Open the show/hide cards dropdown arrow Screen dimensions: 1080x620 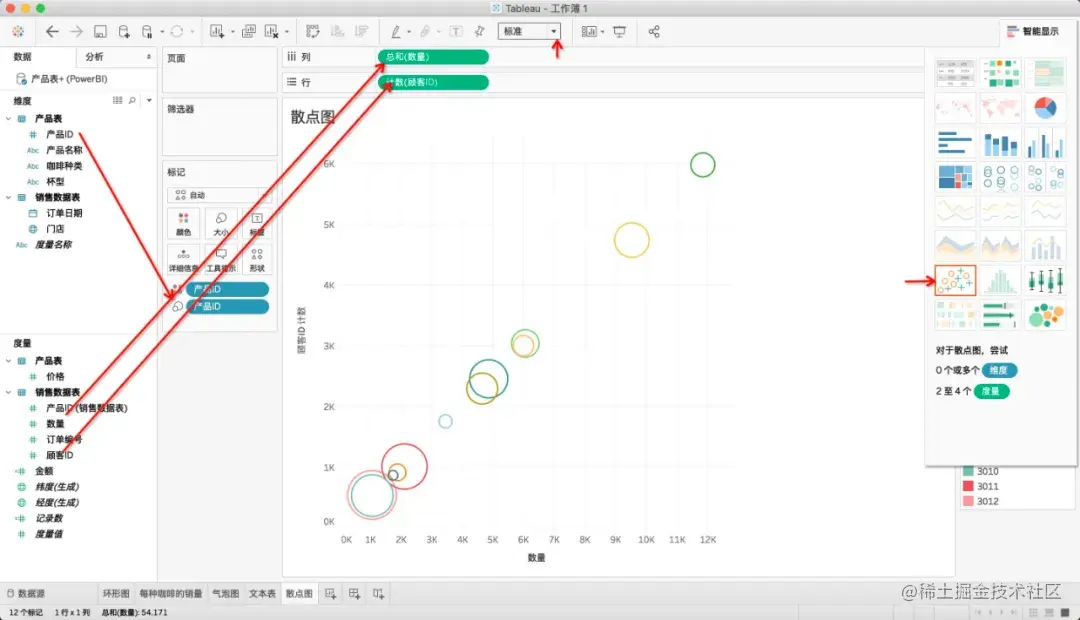(603, 32)
